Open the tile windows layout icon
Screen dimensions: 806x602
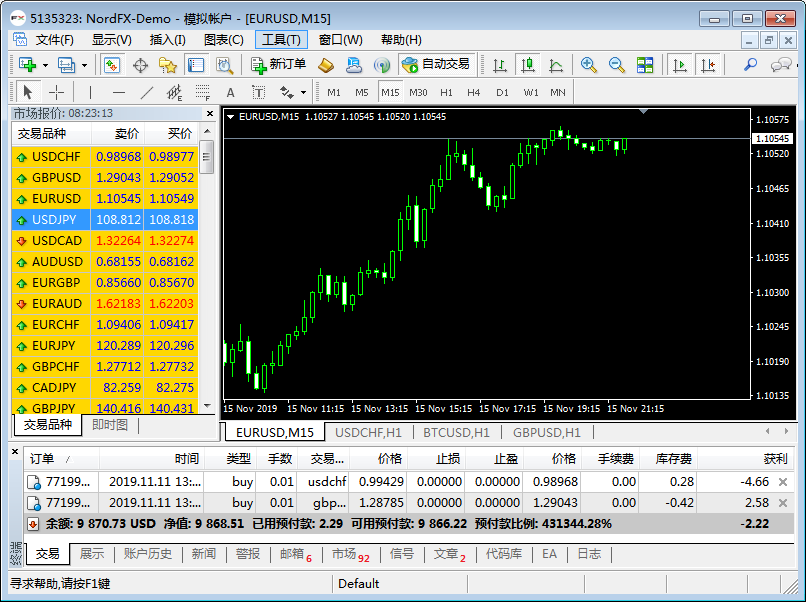[x=645, y=64]
